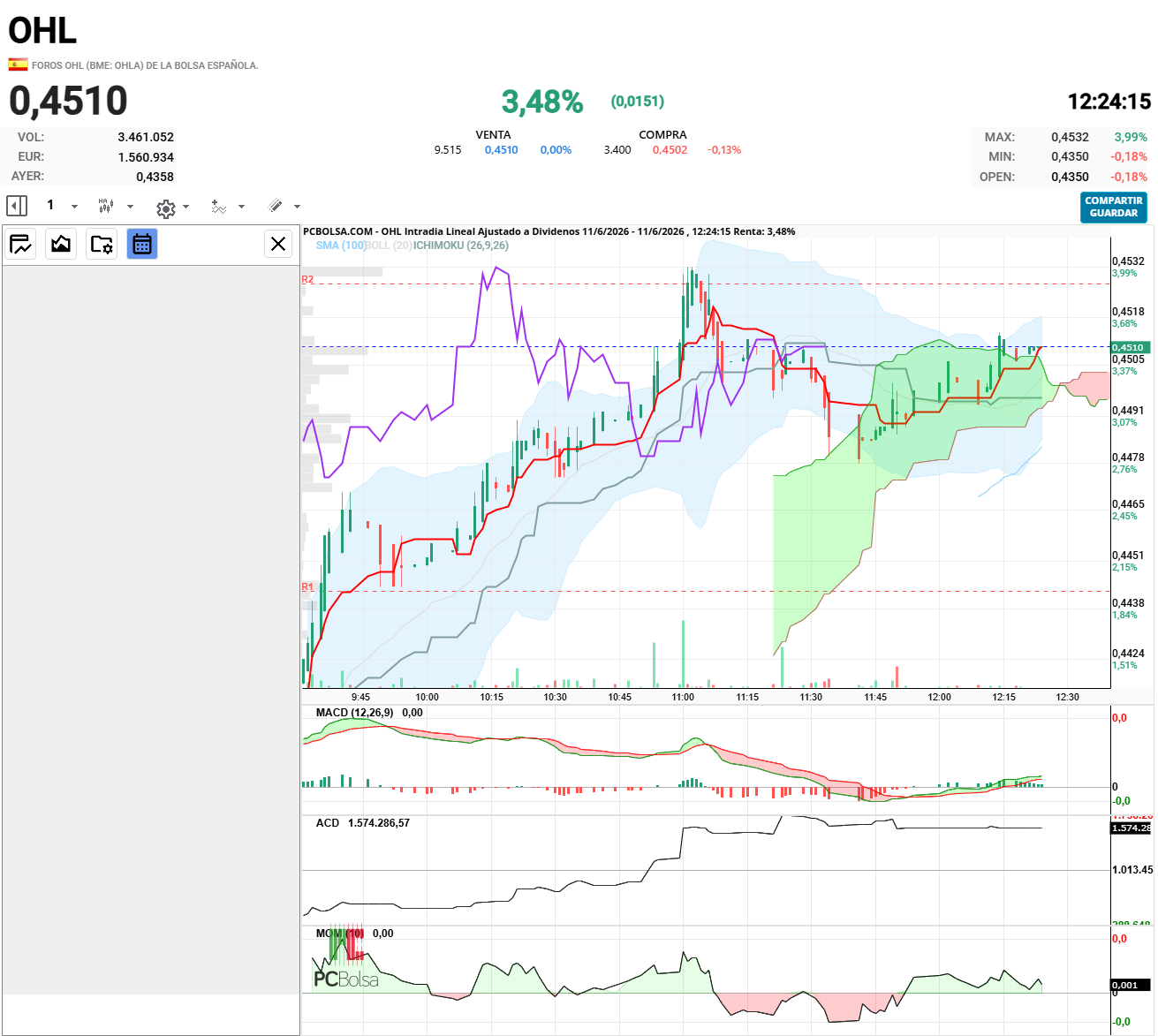Collapse the left side panel icon
This screenshot has width=1158, height=1036.
click(17, 206)
